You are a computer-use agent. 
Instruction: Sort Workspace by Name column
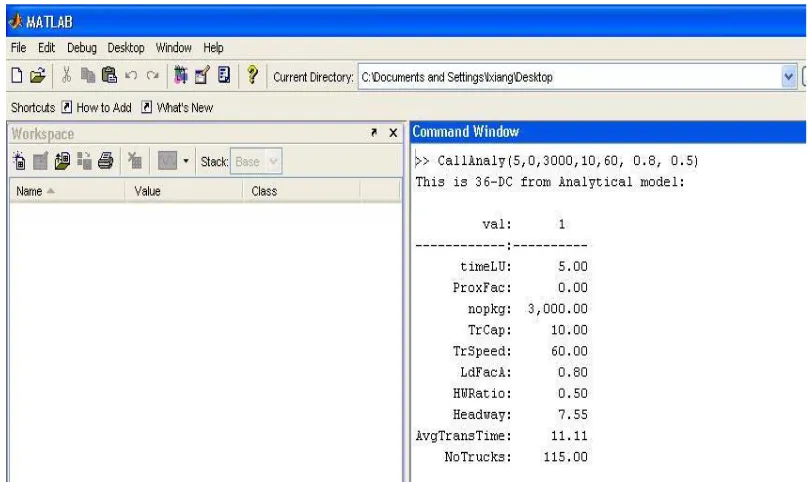pyautogui.click(x=67, y=191)
